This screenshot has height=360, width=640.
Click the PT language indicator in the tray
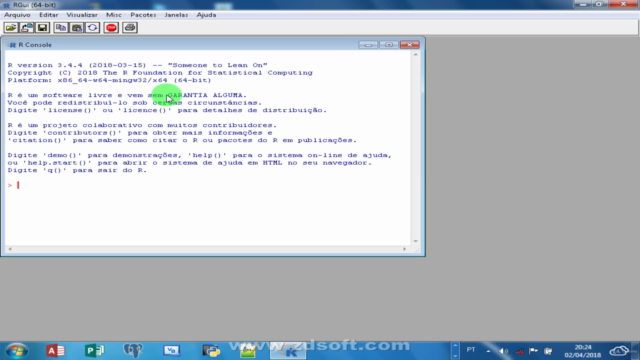tap(471, 350)
